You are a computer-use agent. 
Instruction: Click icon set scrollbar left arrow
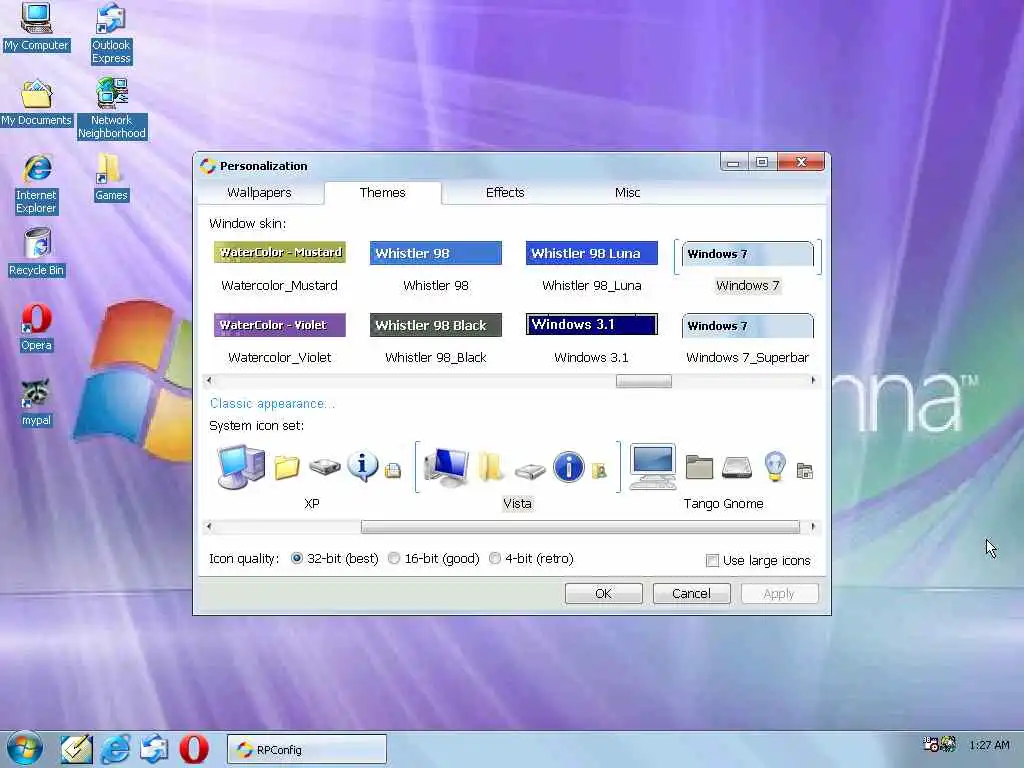[x=209, y=526]
